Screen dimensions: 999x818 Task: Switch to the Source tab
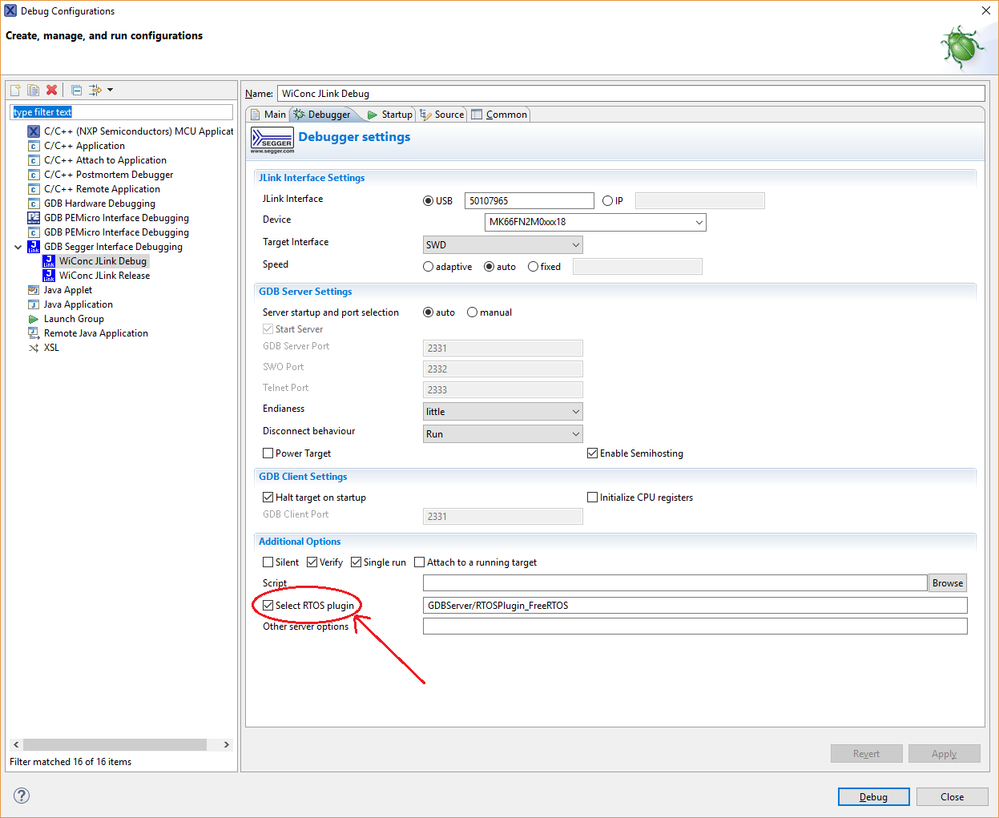(442, 115)
